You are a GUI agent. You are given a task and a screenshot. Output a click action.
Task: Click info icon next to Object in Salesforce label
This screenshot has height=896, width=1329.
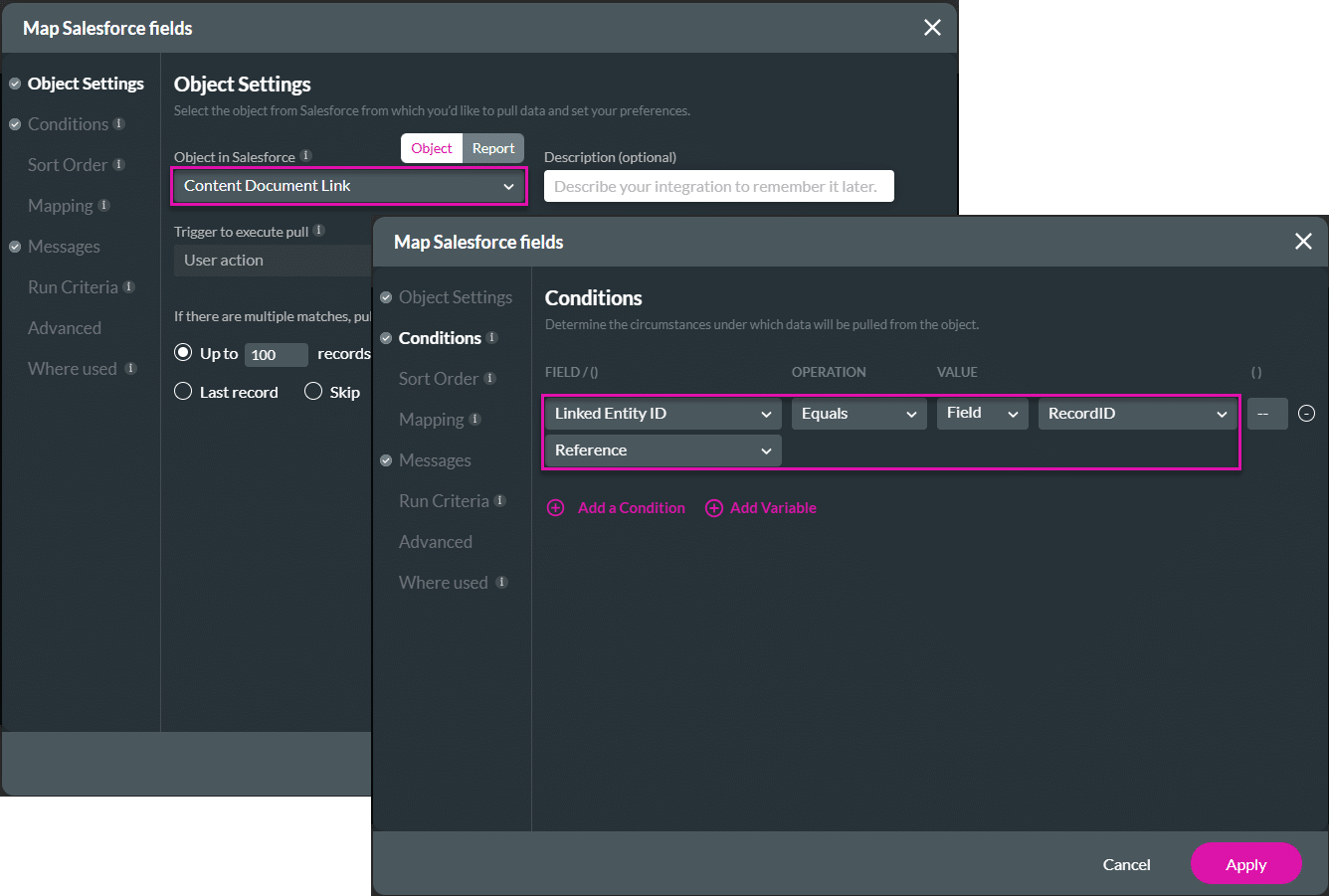click(306, 156)
